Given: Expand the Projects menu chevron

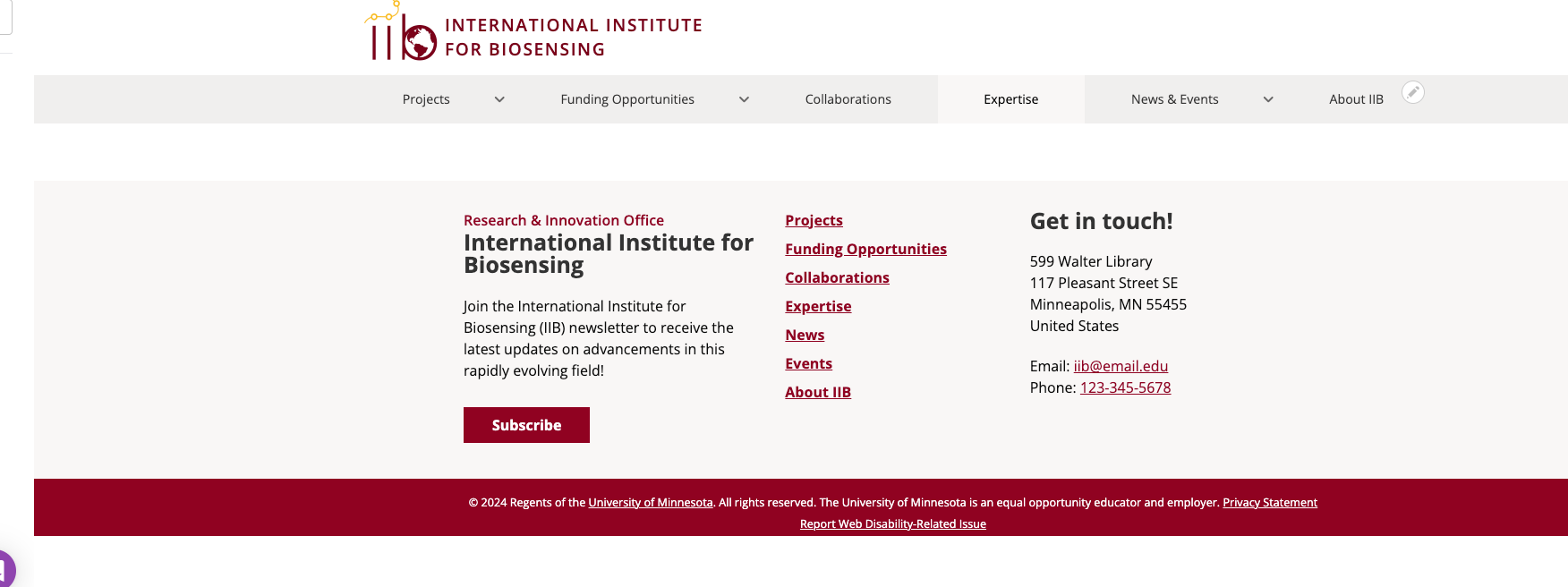Looking at the screenshot, I should (x=499, y=99).
